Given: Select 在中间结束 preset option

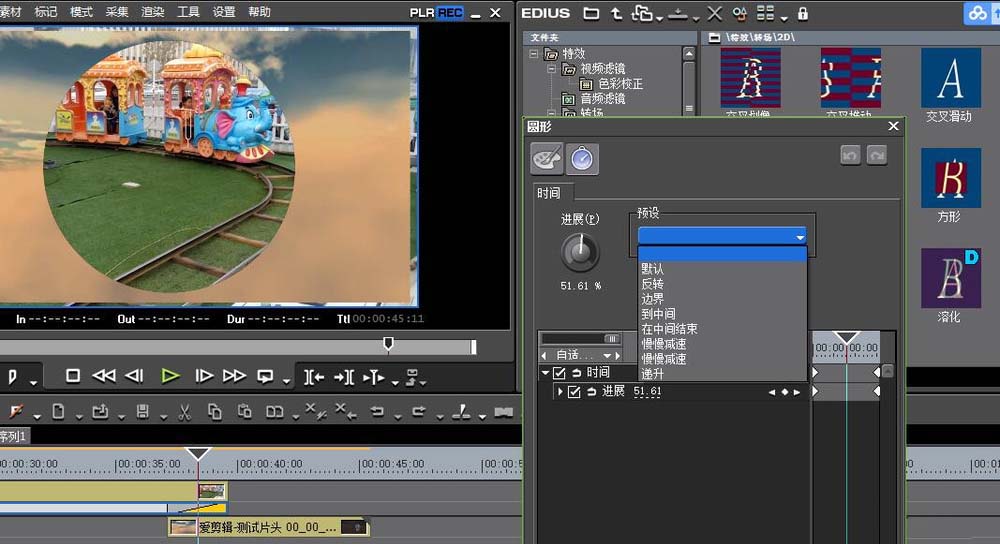Looking at the screenshot, I should pyautogui.click(x=669, y=329).
